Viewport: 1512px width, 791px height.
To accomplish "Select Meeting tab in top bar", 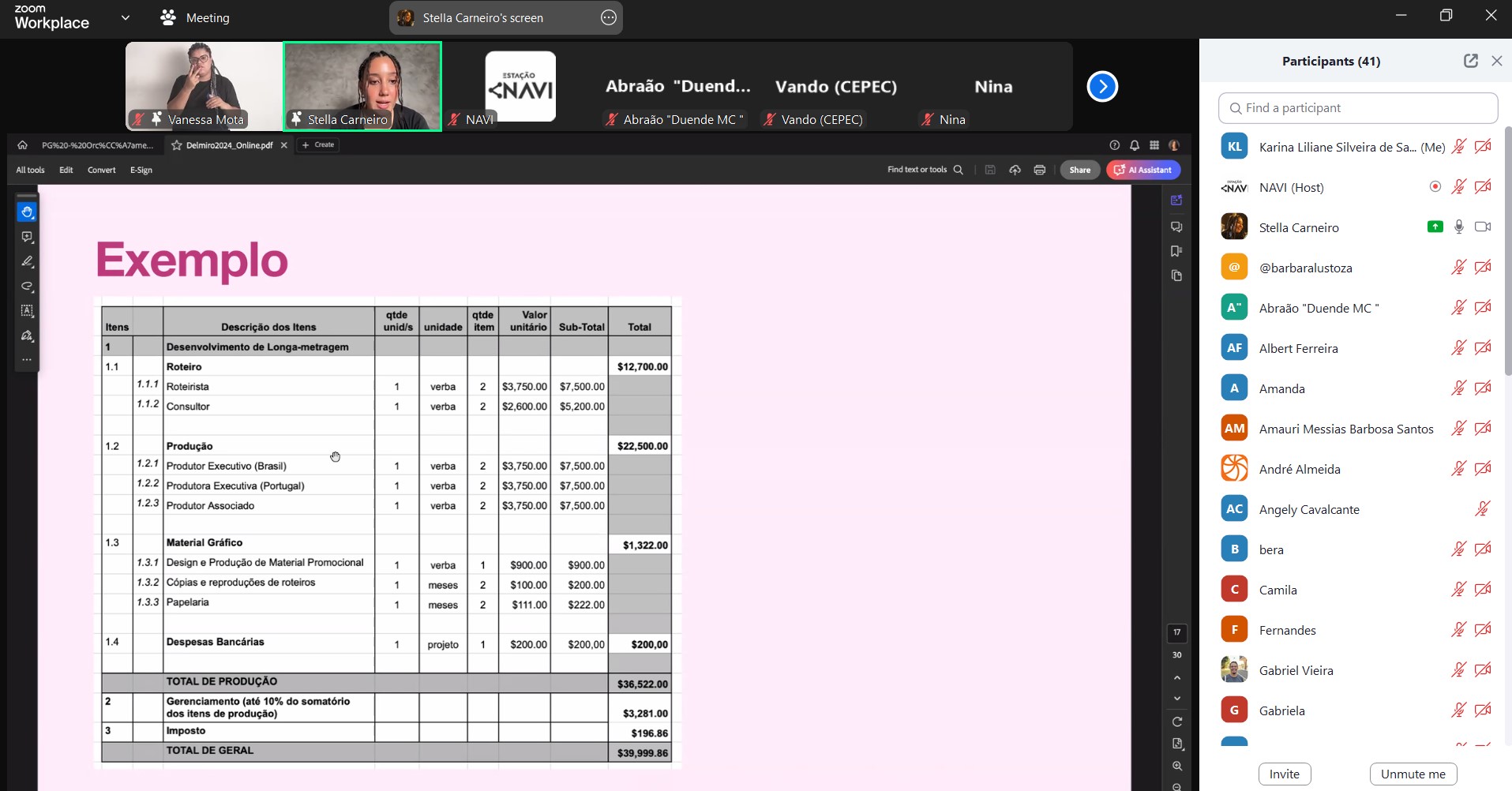I will (x=207, y=17).
